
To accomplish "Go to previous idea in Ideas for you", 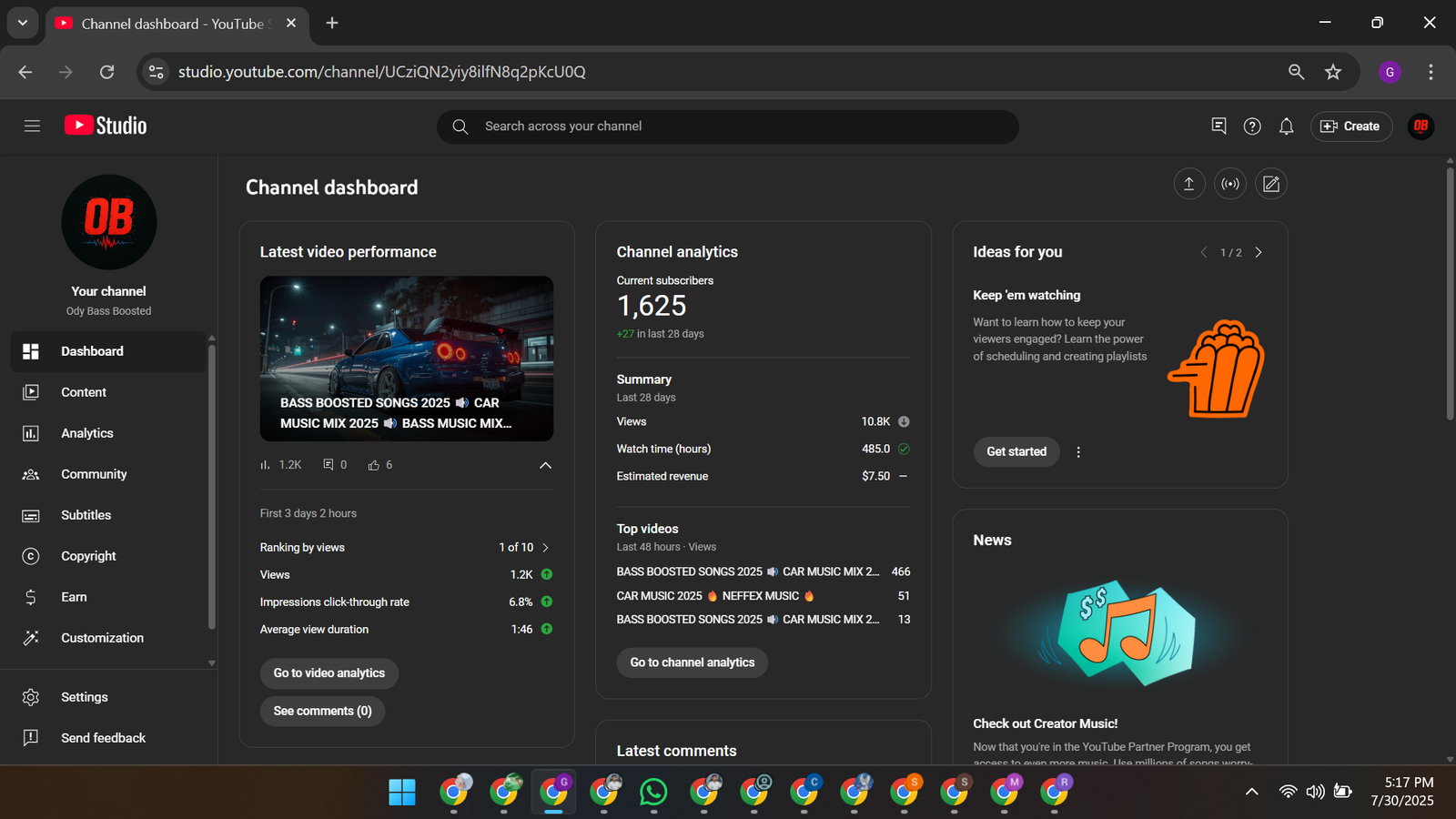I will pyautogui.click(x=1203, y=252).
